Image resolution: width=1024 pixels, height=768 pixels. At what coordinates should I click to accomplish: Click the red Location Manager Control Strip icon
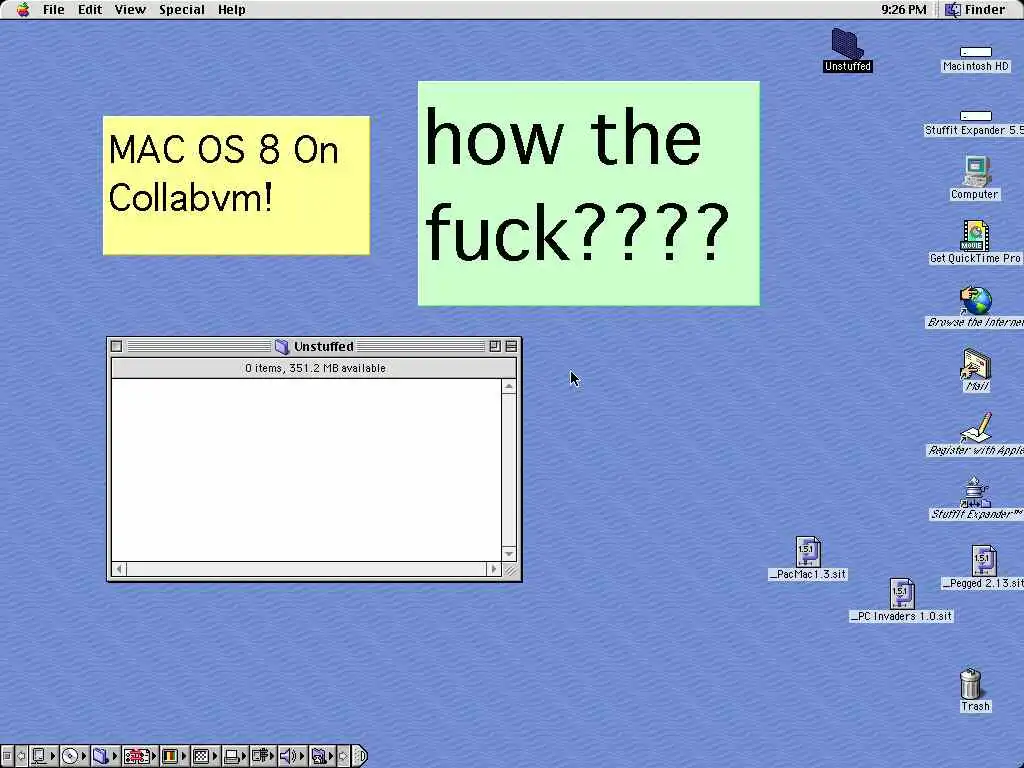(136, 756)
